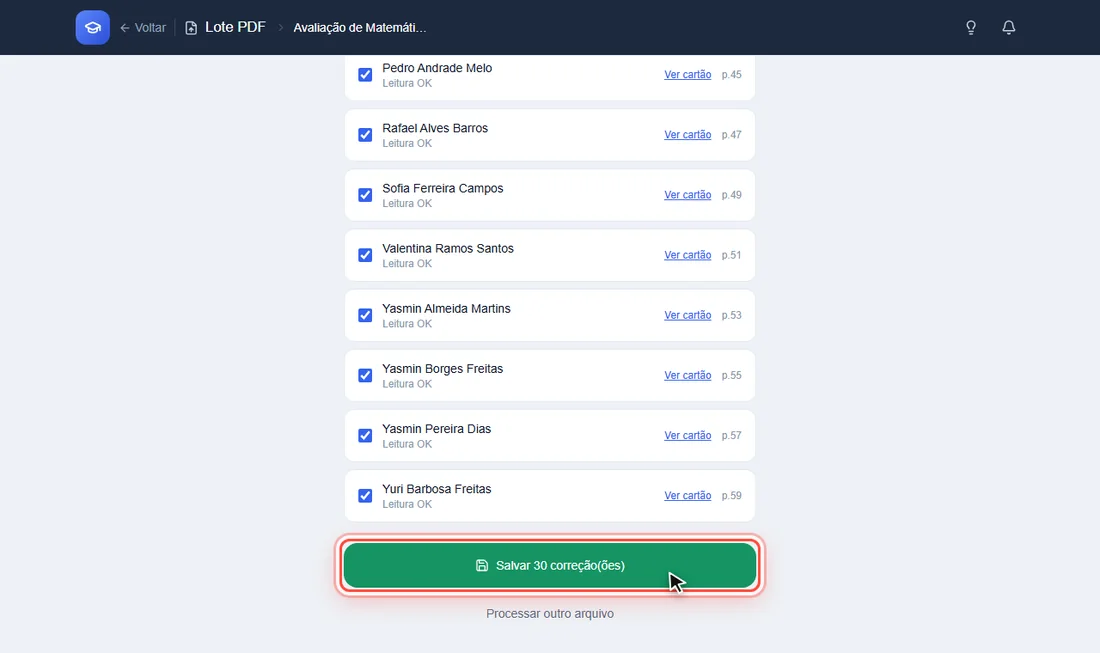The image size is (1100, 653).
Task: Click the Voltar back link
Action: click(143, 28)
